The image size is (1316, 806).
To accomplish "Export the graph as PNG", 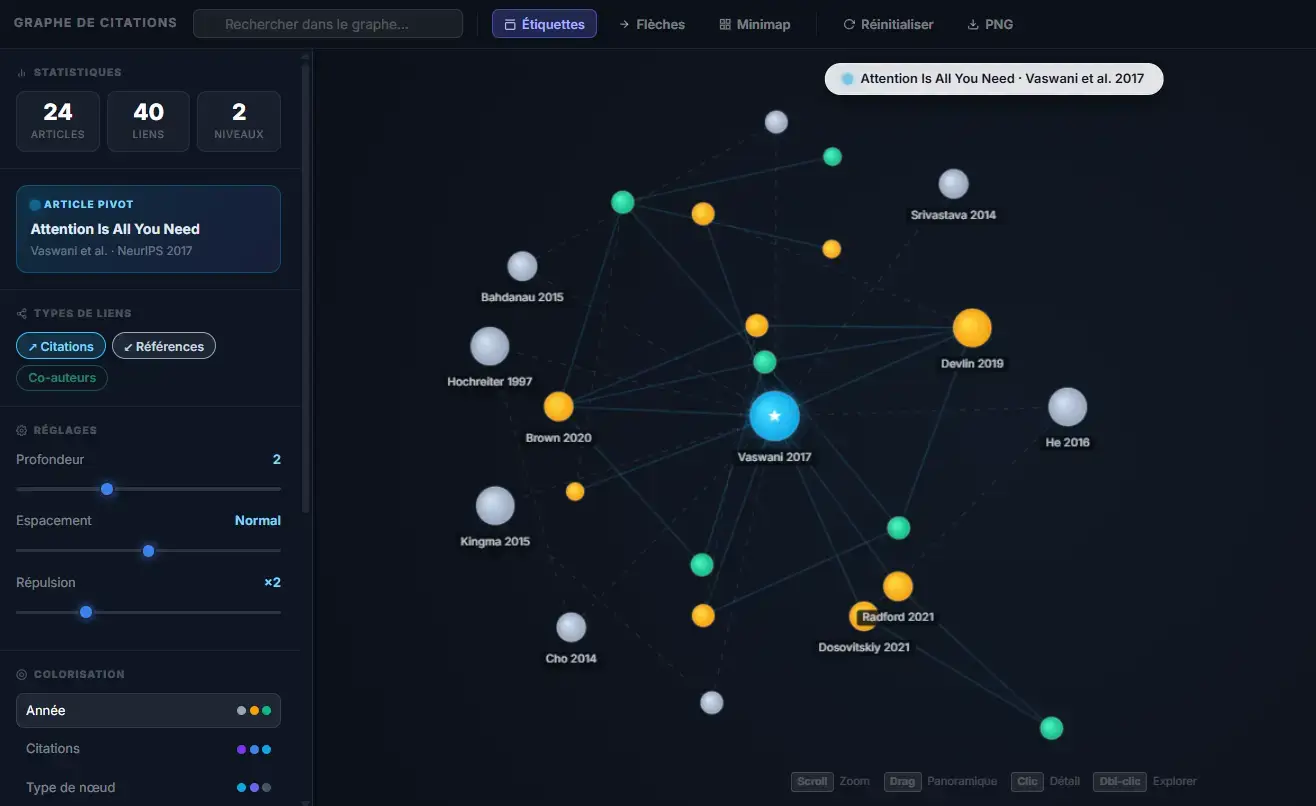I will pyautogui.click(x=990, y=24).
